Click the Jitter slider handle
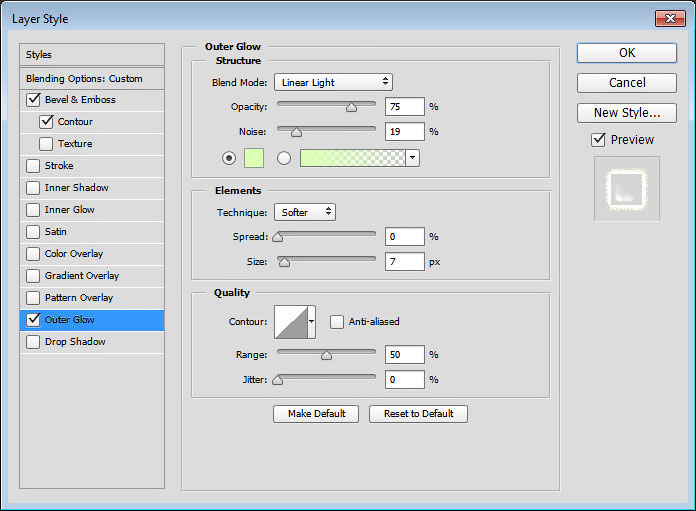Image resolution: width=696 pixels, height=511 pixels. click(x=278, y=380)
